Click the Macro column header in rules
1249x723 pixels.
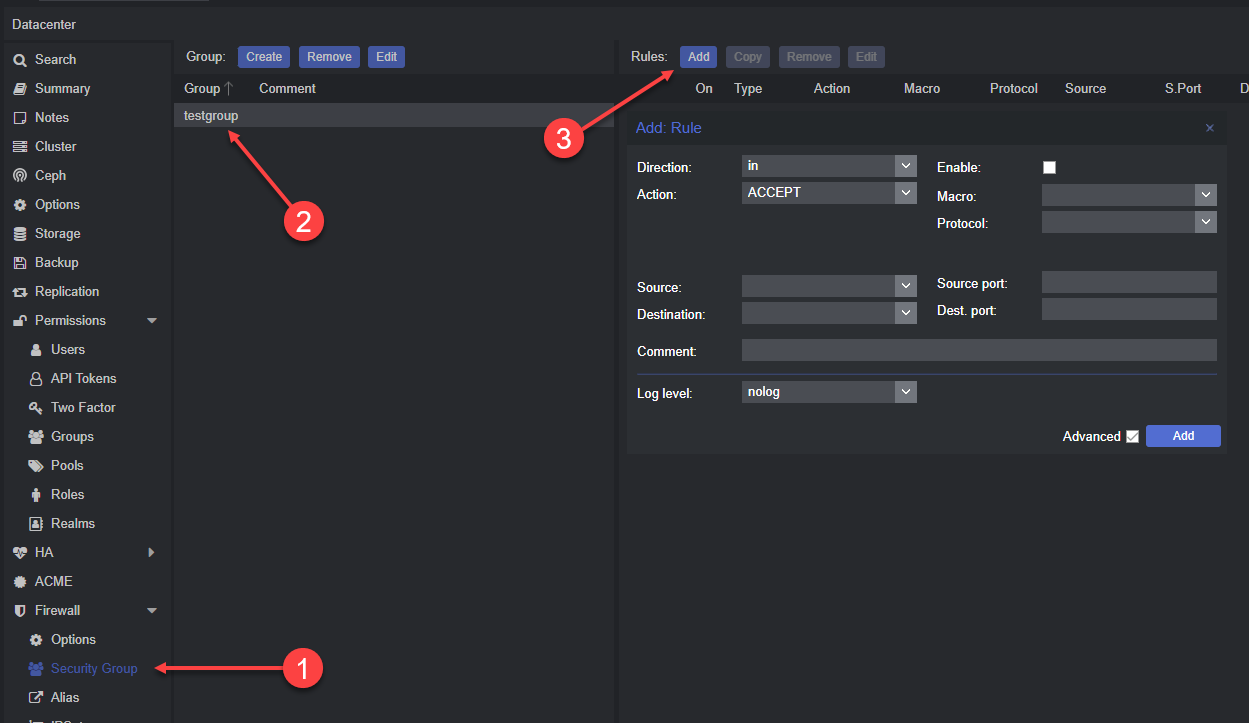pos(922,89)
